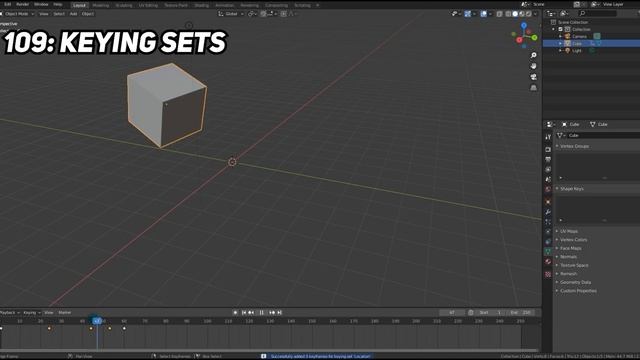Switch to the Animation workspace tab
Viewport: 640px width, 360px height.
point(224,5)
